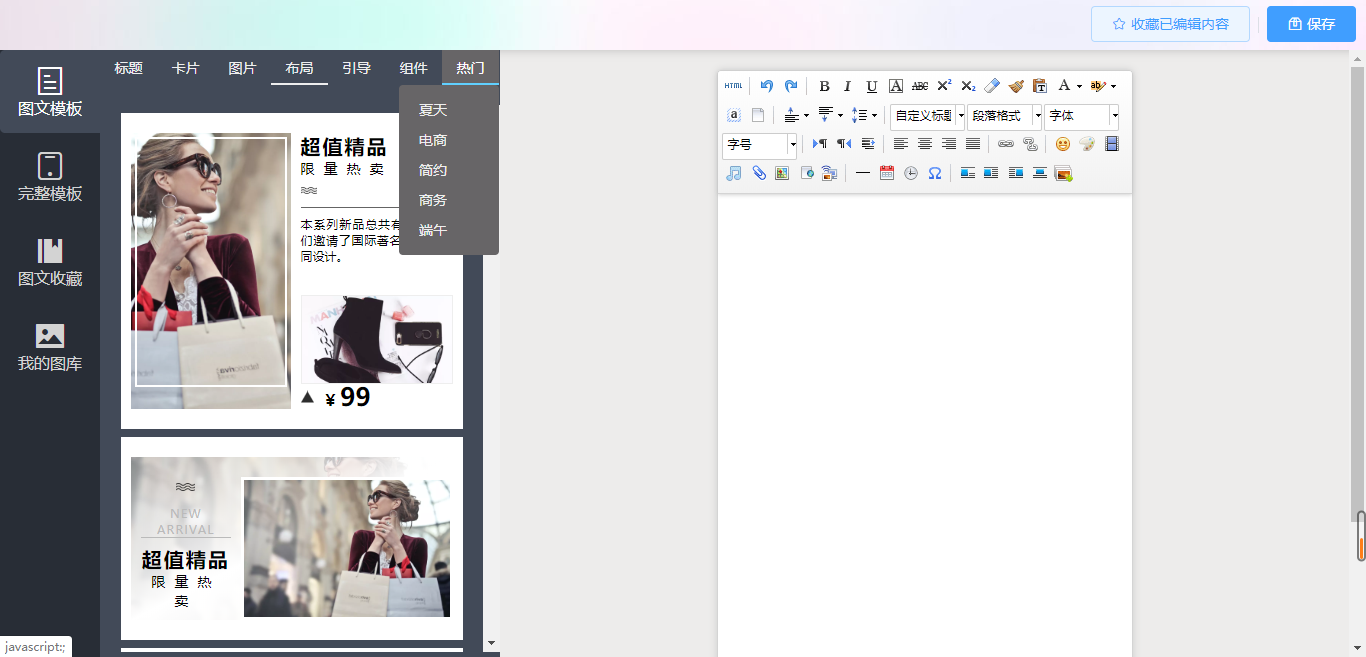
Task: Click the undo arrow icon
Action: coord(766,86)
